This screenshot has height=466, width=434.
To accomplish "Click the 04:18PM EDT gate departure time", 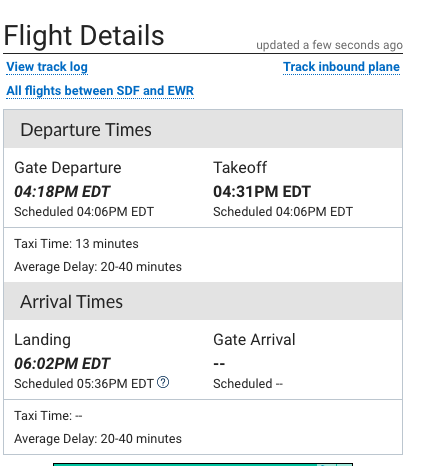I will pyautogui.click(x=62, y=192).
